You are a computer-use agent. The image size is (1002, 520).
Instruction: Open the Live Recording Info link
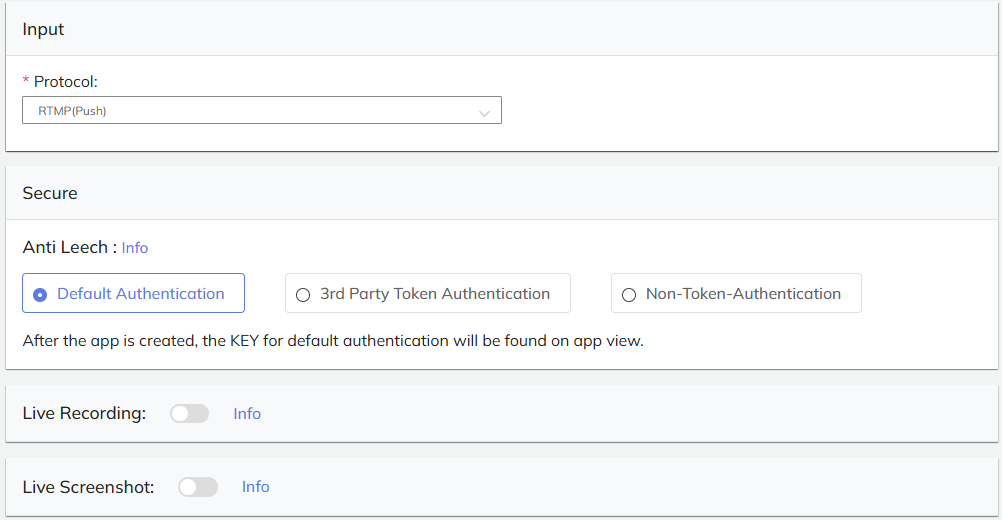click(x=247, y=414)
